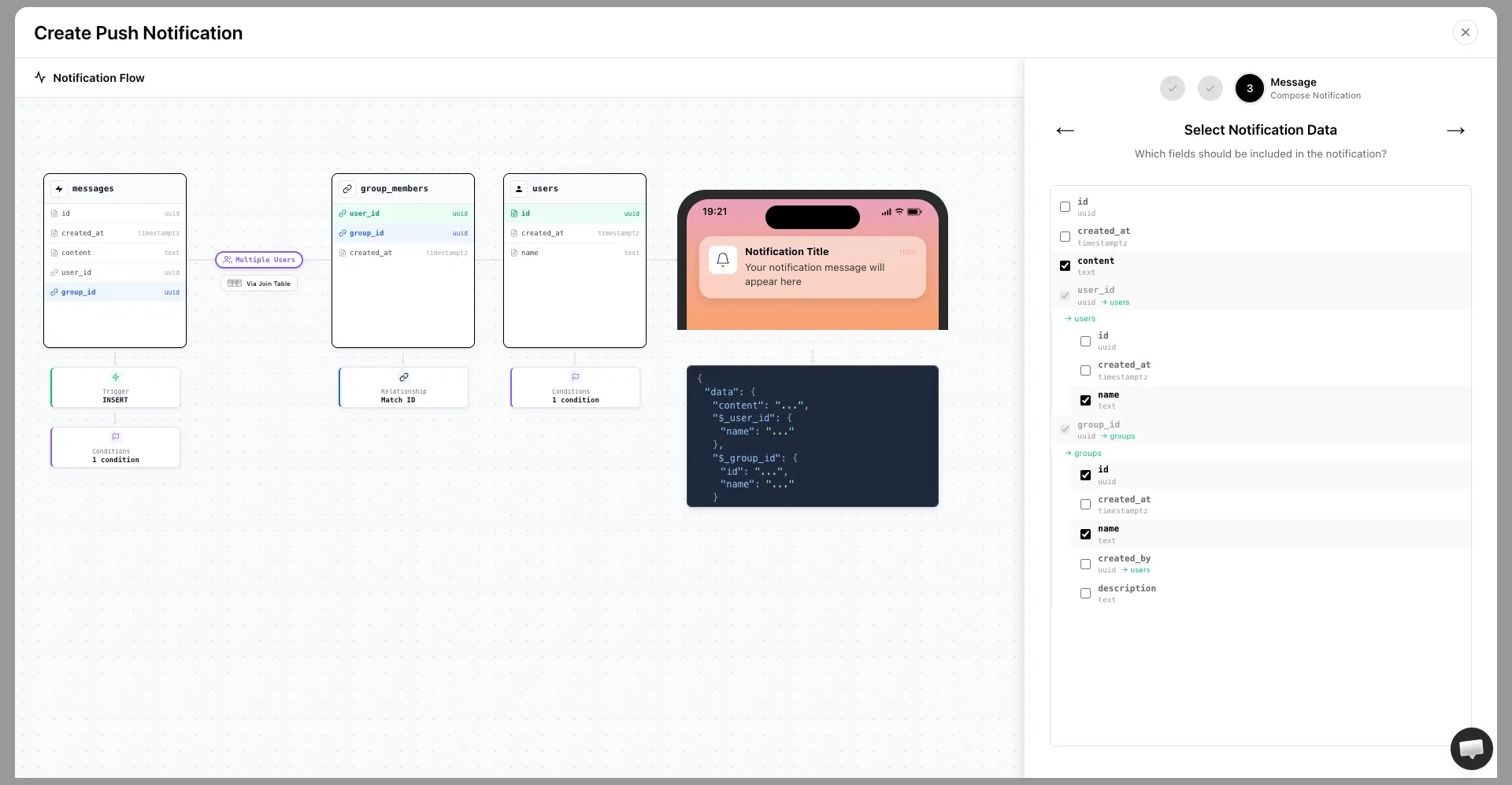Viewport: 1512px width, 785px height.
Task: Check the top-level created_at checkbox
Action: tap(1065, 237)
